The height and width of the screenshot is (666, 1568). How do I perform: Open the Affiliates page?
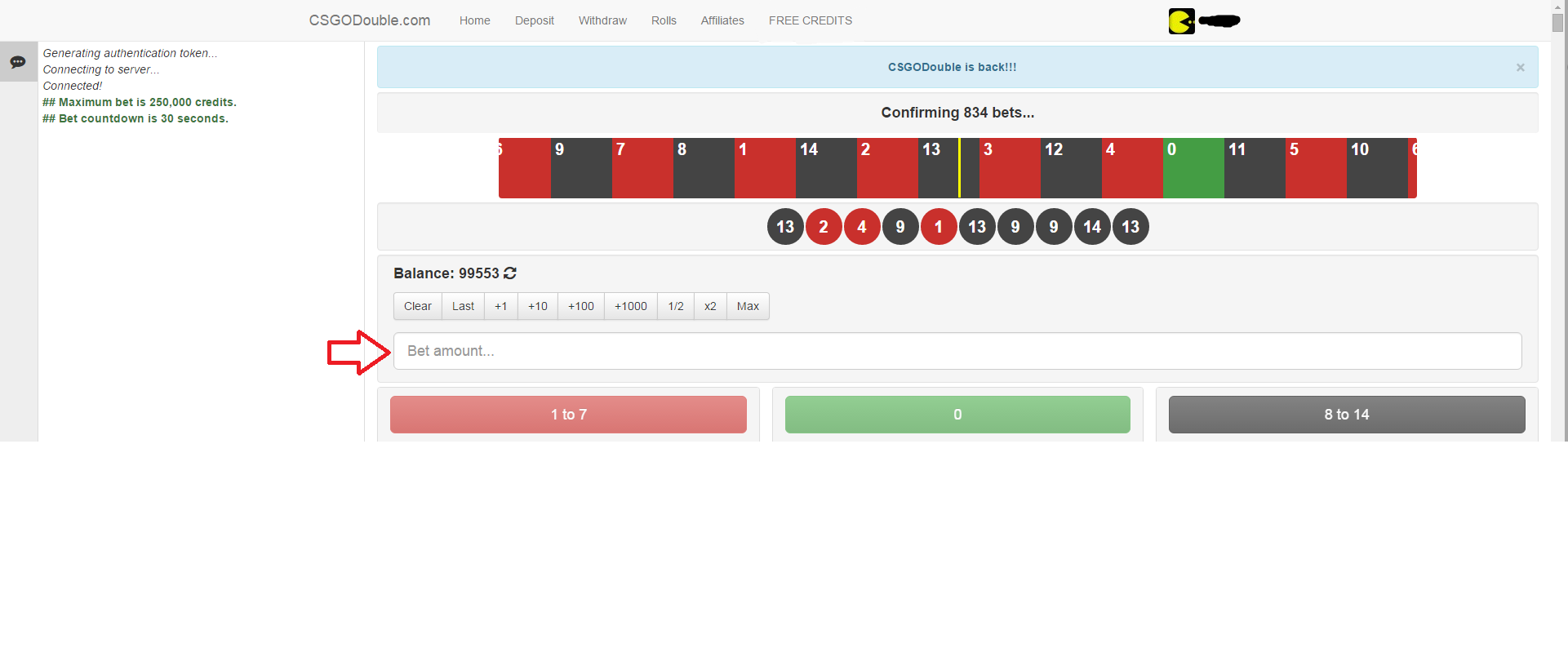[x=722, y=20]
